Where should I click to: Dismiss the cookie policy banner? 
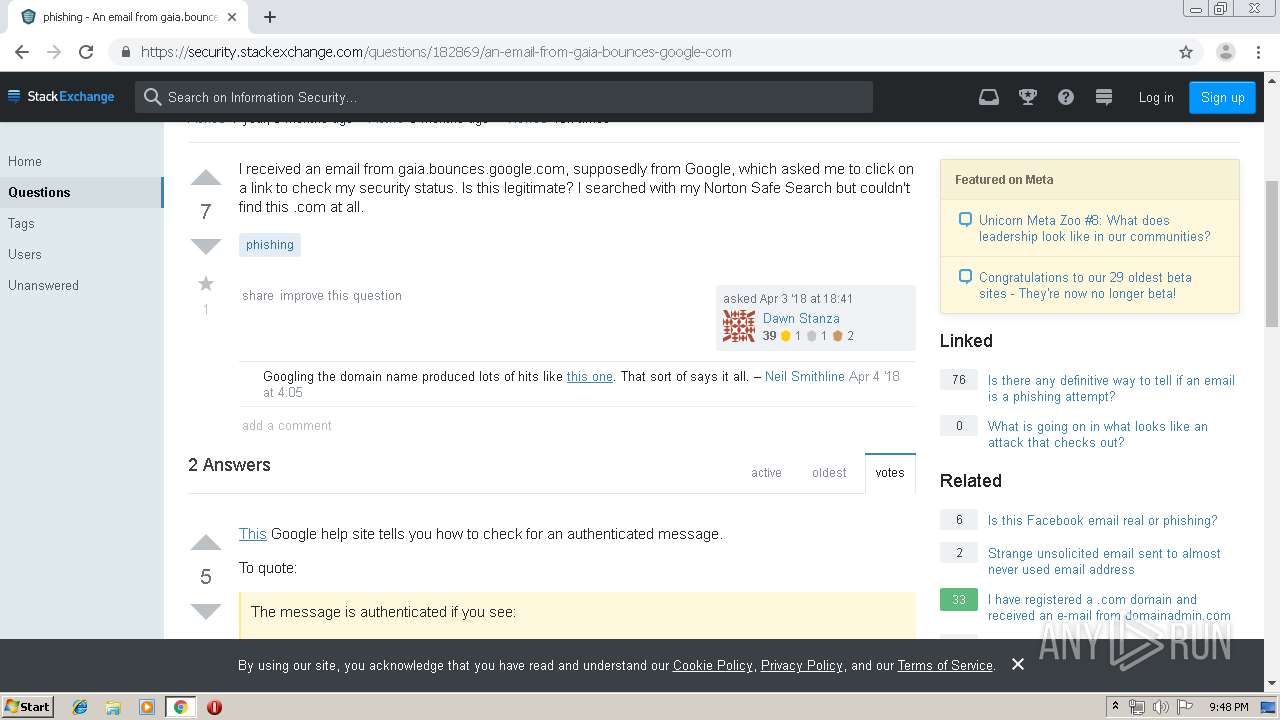click(1018, 664)
